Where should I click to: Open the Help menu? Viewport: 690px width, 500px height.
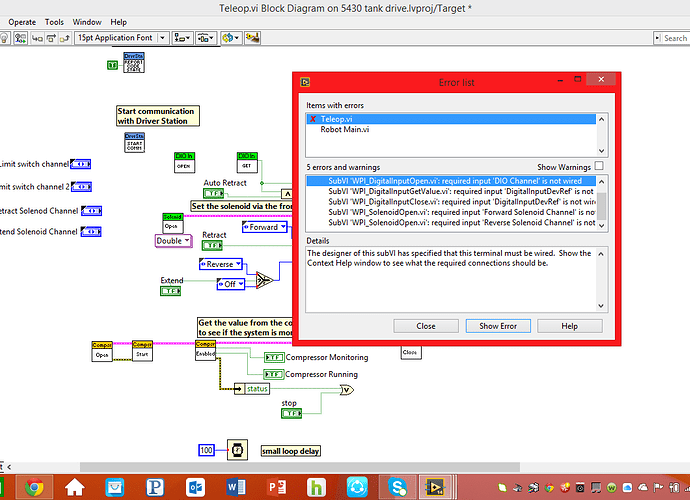118,22
